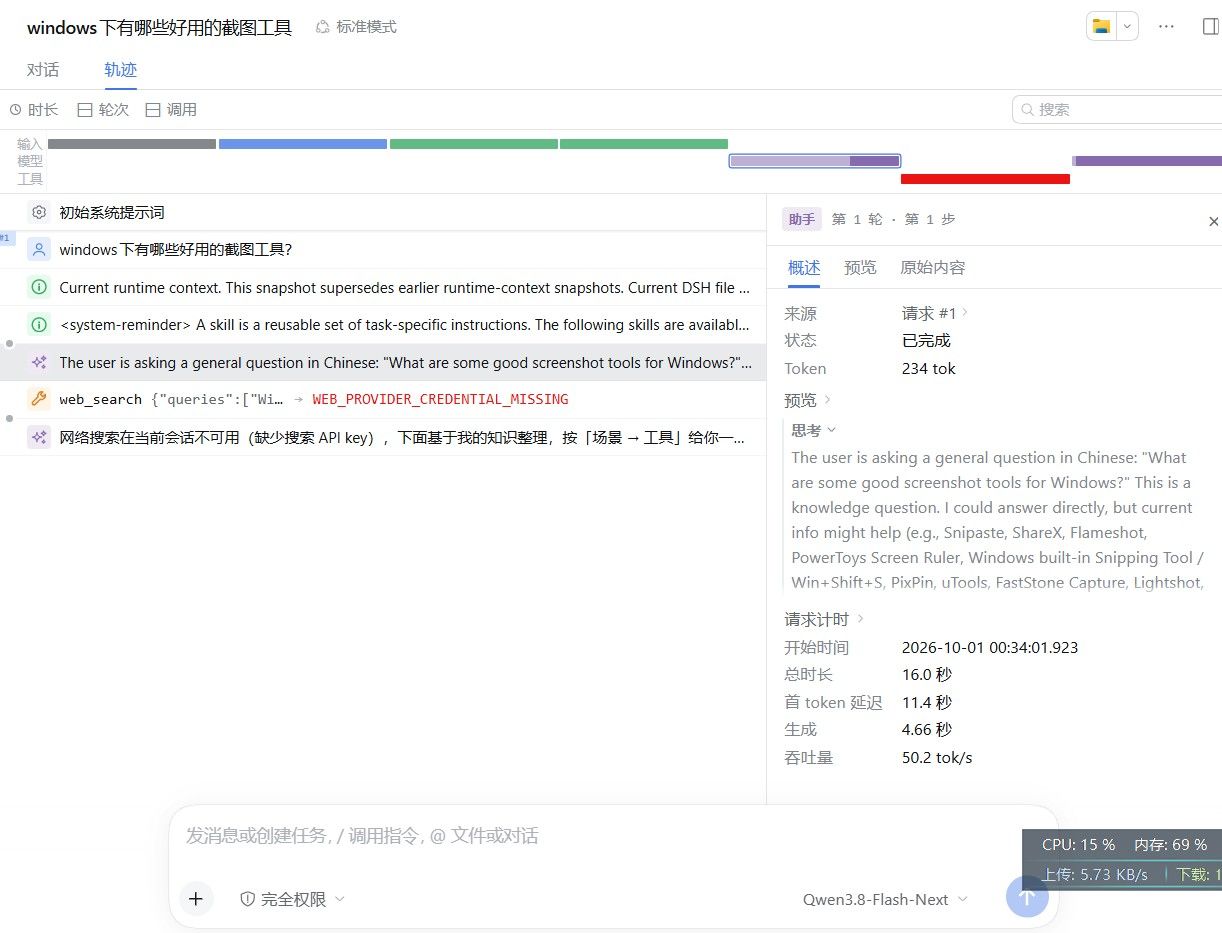
Task: Open the Qwen3.8-Flash-Next model selector
Action: coord(885,899)
